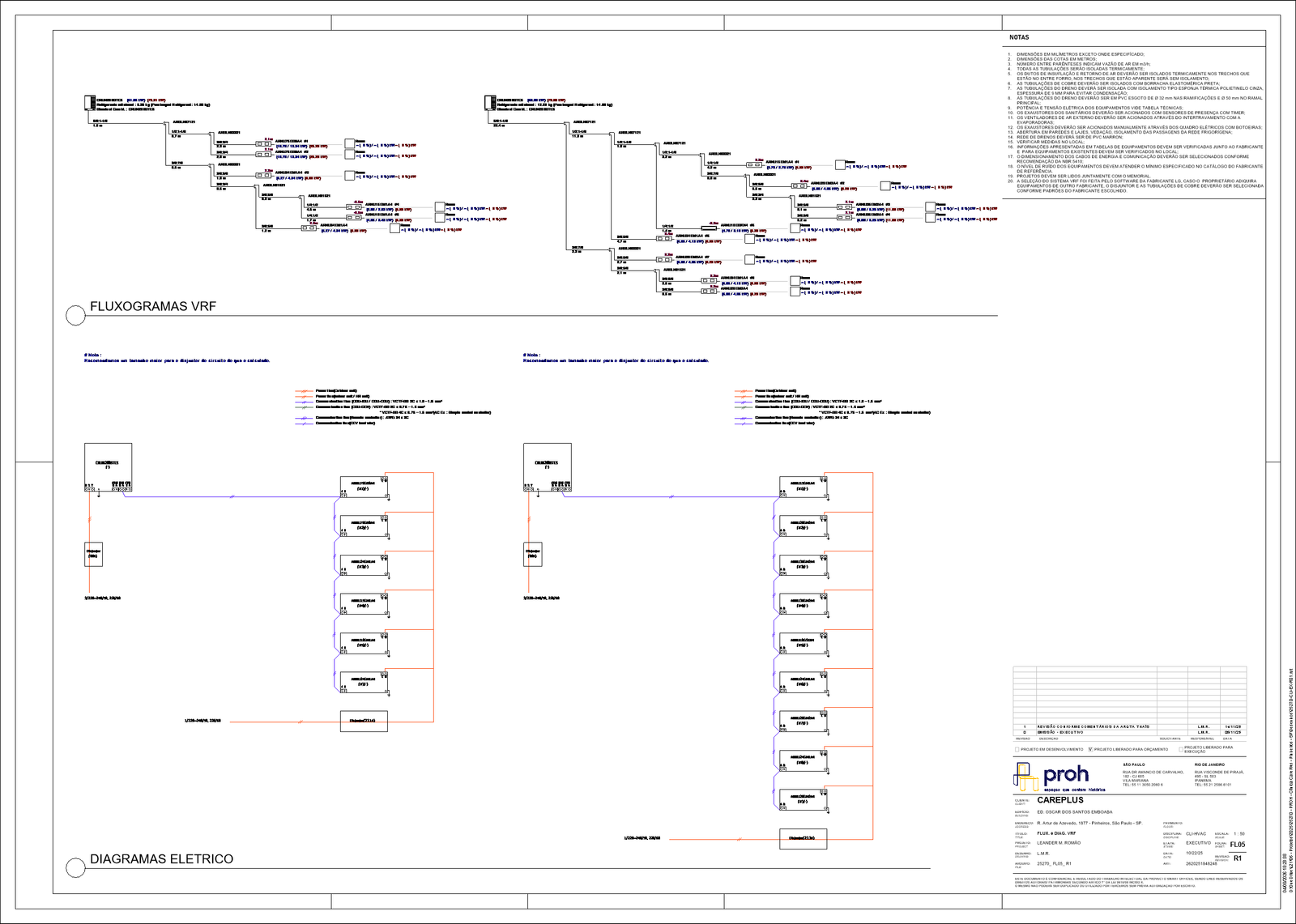This screenshot has height=924, width=1296.
Task: Click the outdoor unit icon of right flowchart
Action: point(490,103)
